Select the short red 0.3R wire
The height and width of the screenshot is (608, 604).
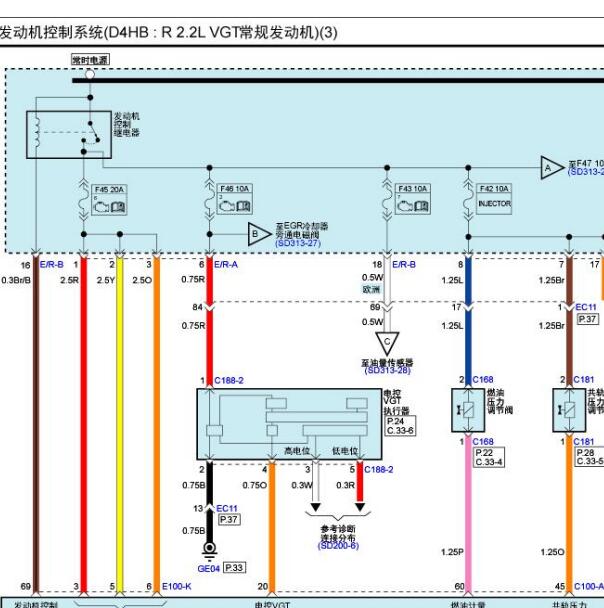[x=360, y=482]
